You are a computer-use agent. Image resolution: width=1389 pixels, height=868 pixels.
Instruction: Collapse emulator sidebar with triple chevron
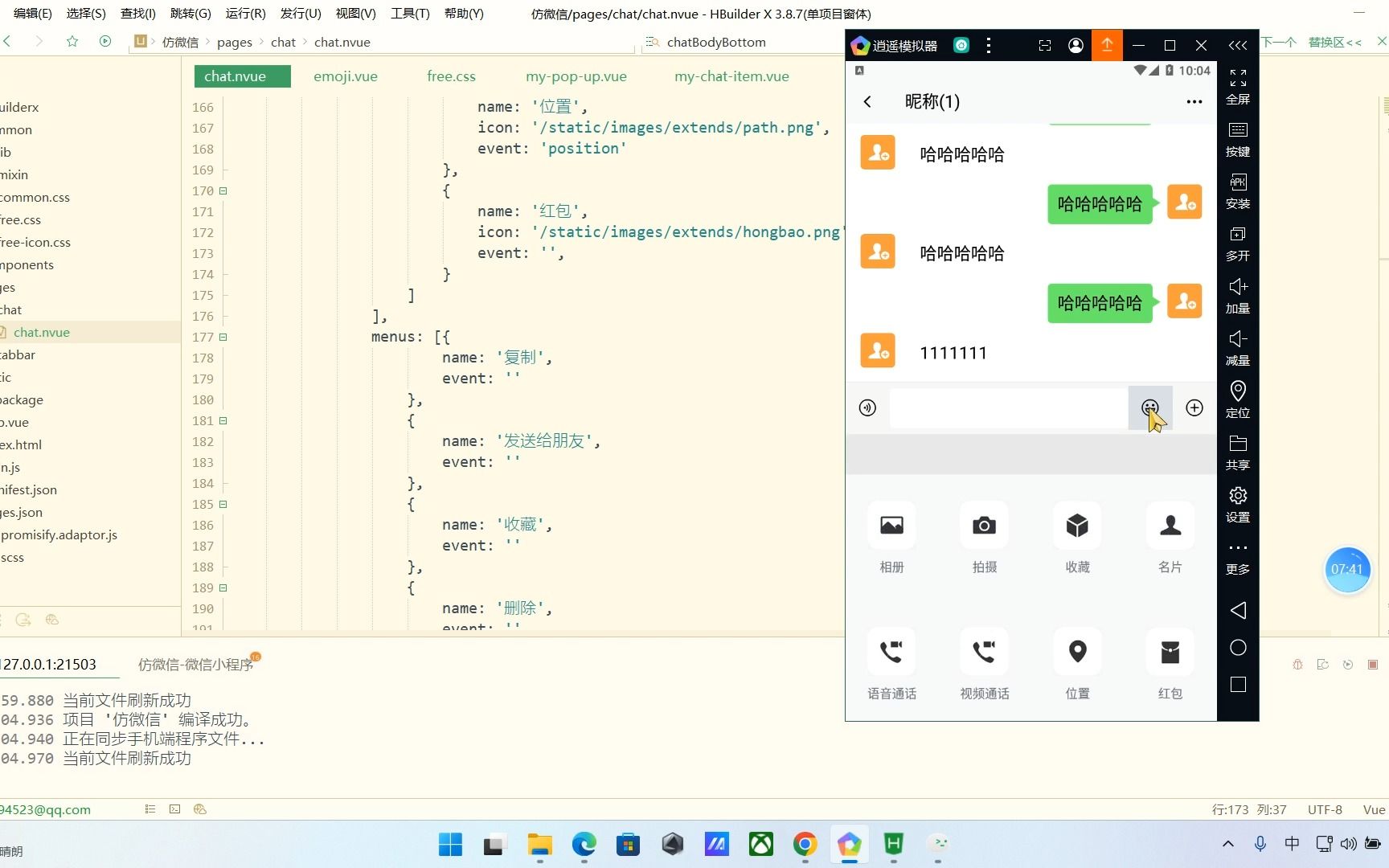coord(1238,45)
